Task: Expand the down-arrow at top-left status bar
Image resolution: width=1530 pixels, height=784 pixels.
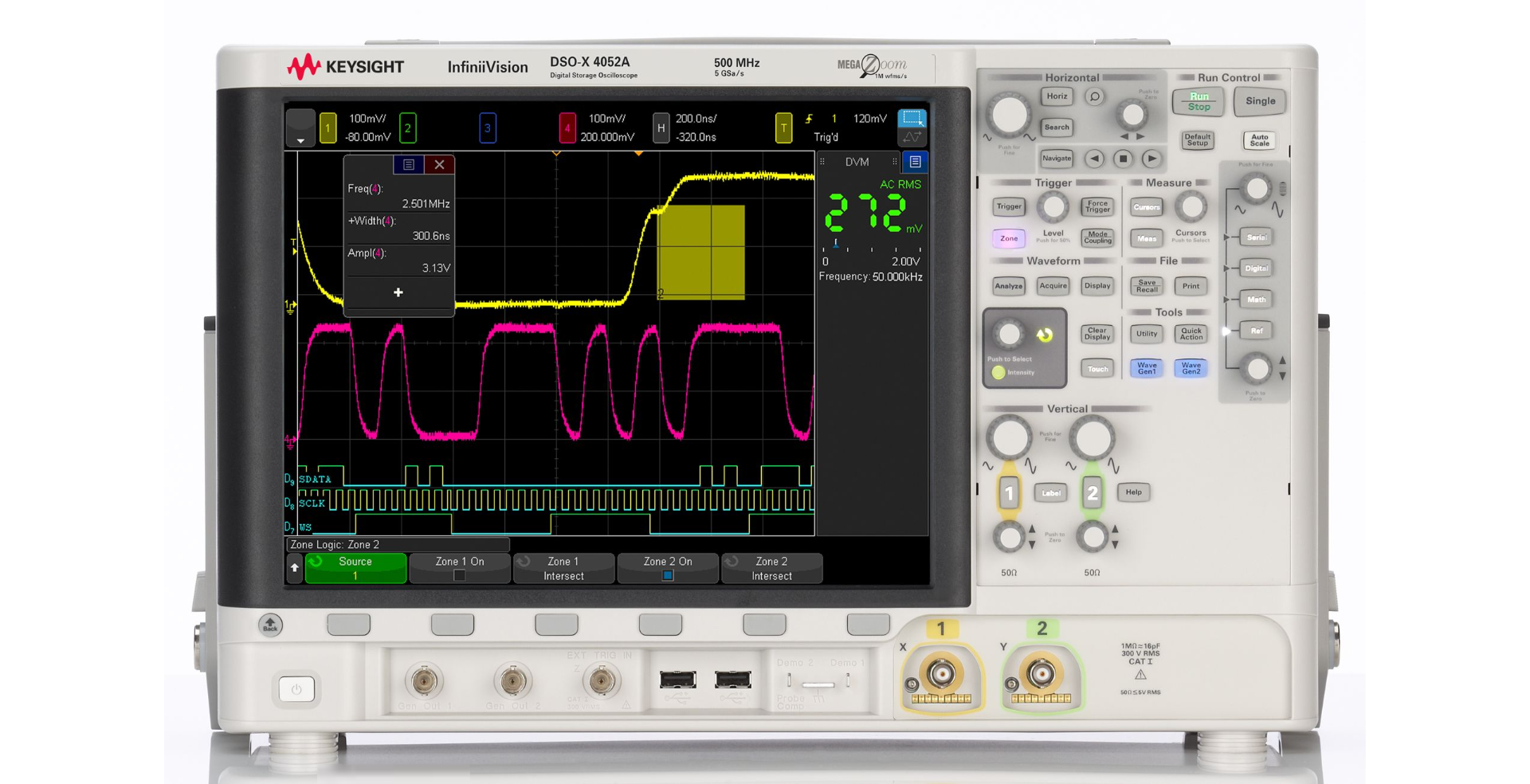Action: pyautogui.click(x=299, y=141)
